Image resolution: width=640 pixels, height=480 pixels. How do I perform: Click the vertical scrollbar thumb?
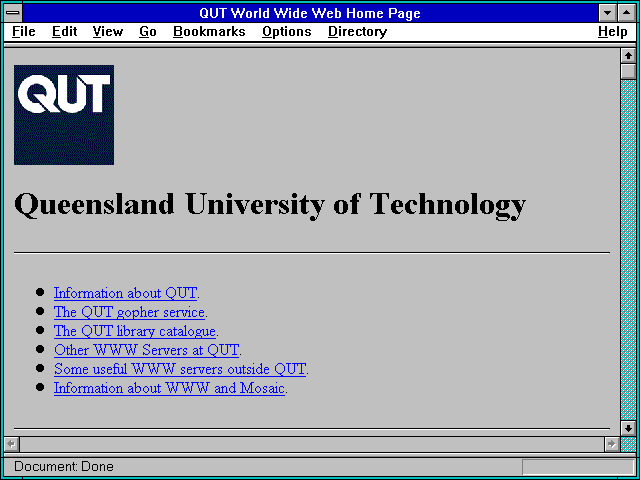point(628,71)
